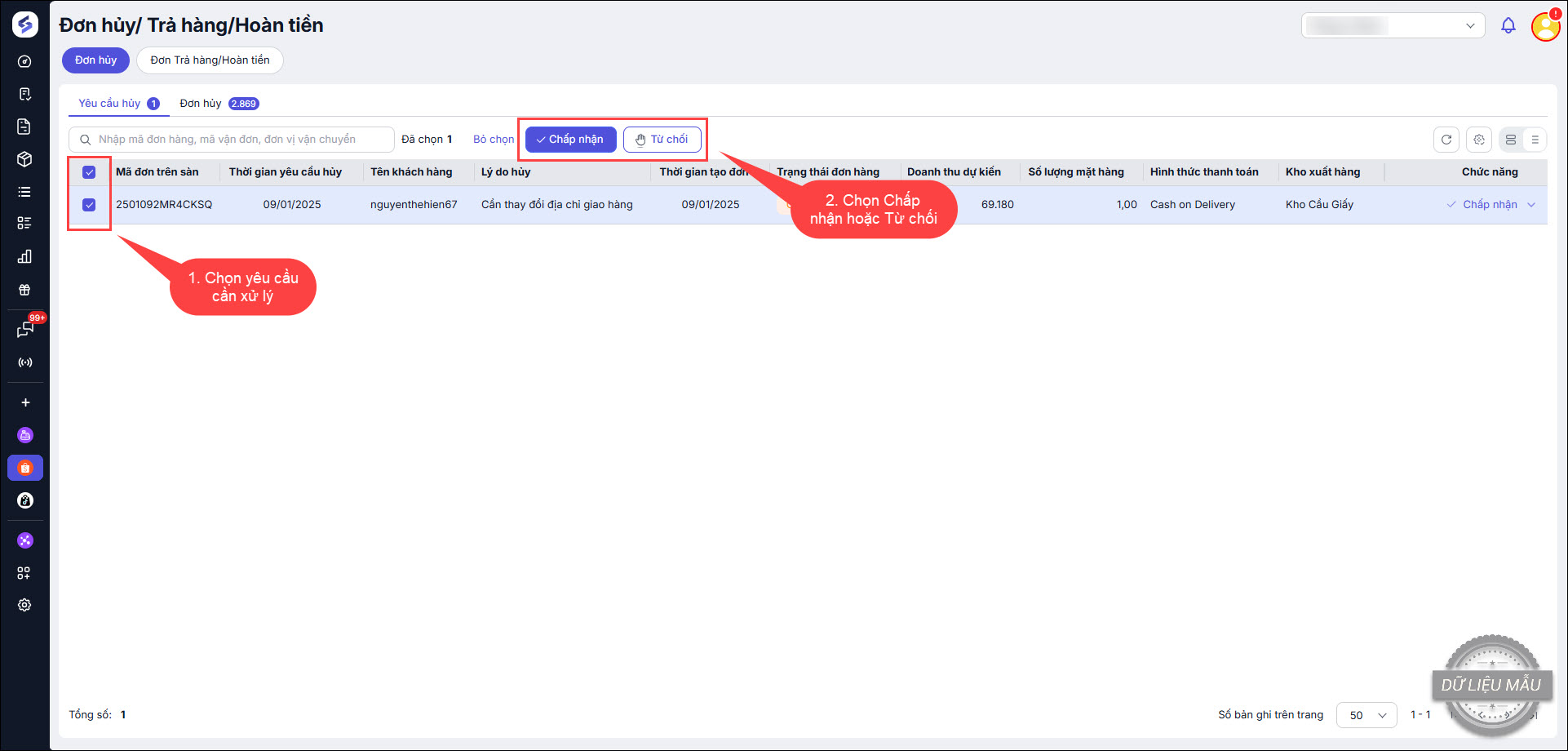The image size is (1568, 751).
Task: Open the bar chart reports icon
Action: coord(24,256)
